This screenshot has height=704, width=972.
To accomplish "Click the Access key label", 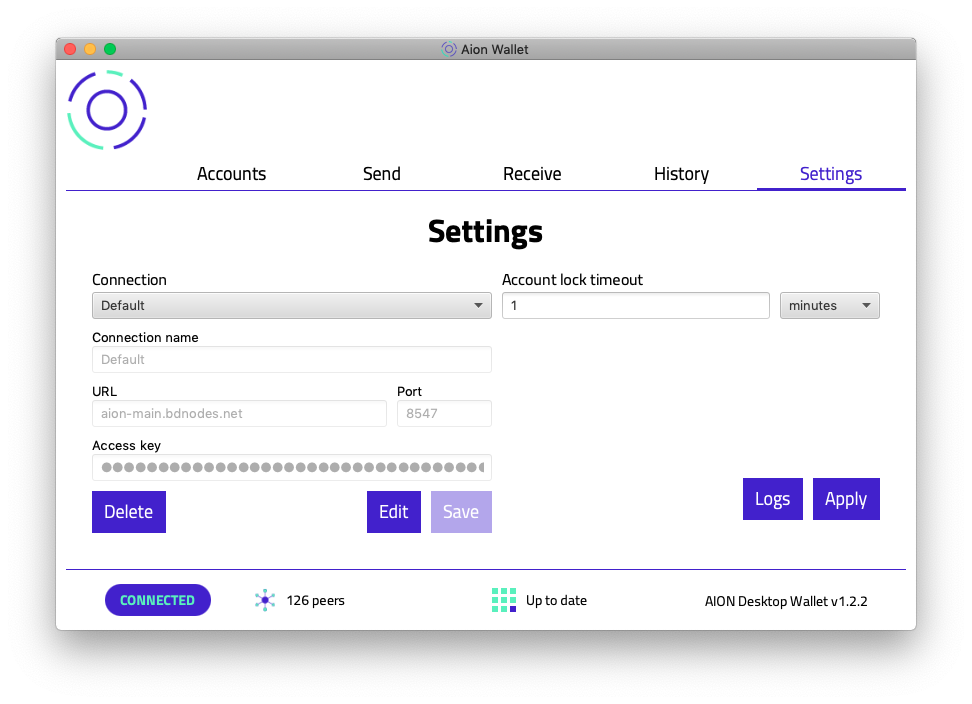I will click(126, 446).
